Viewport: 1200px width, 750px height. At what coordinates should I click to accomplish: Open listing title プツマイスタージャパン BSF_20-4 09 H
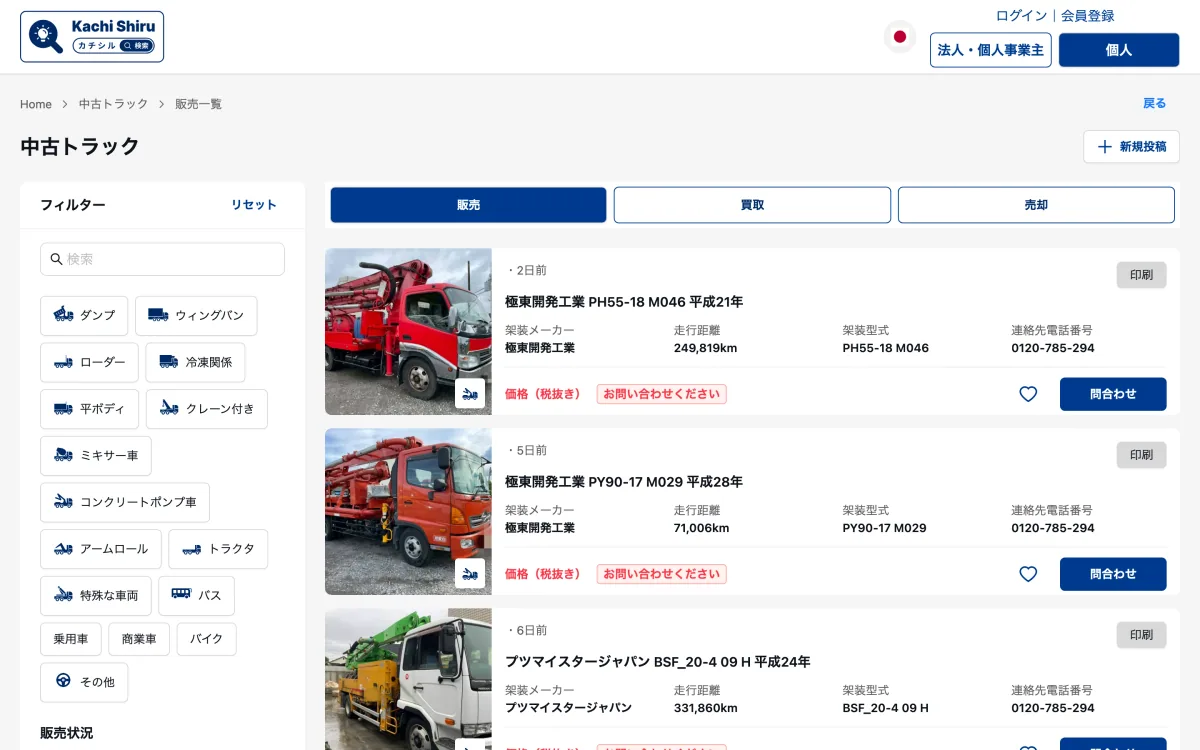click(658, 662)
